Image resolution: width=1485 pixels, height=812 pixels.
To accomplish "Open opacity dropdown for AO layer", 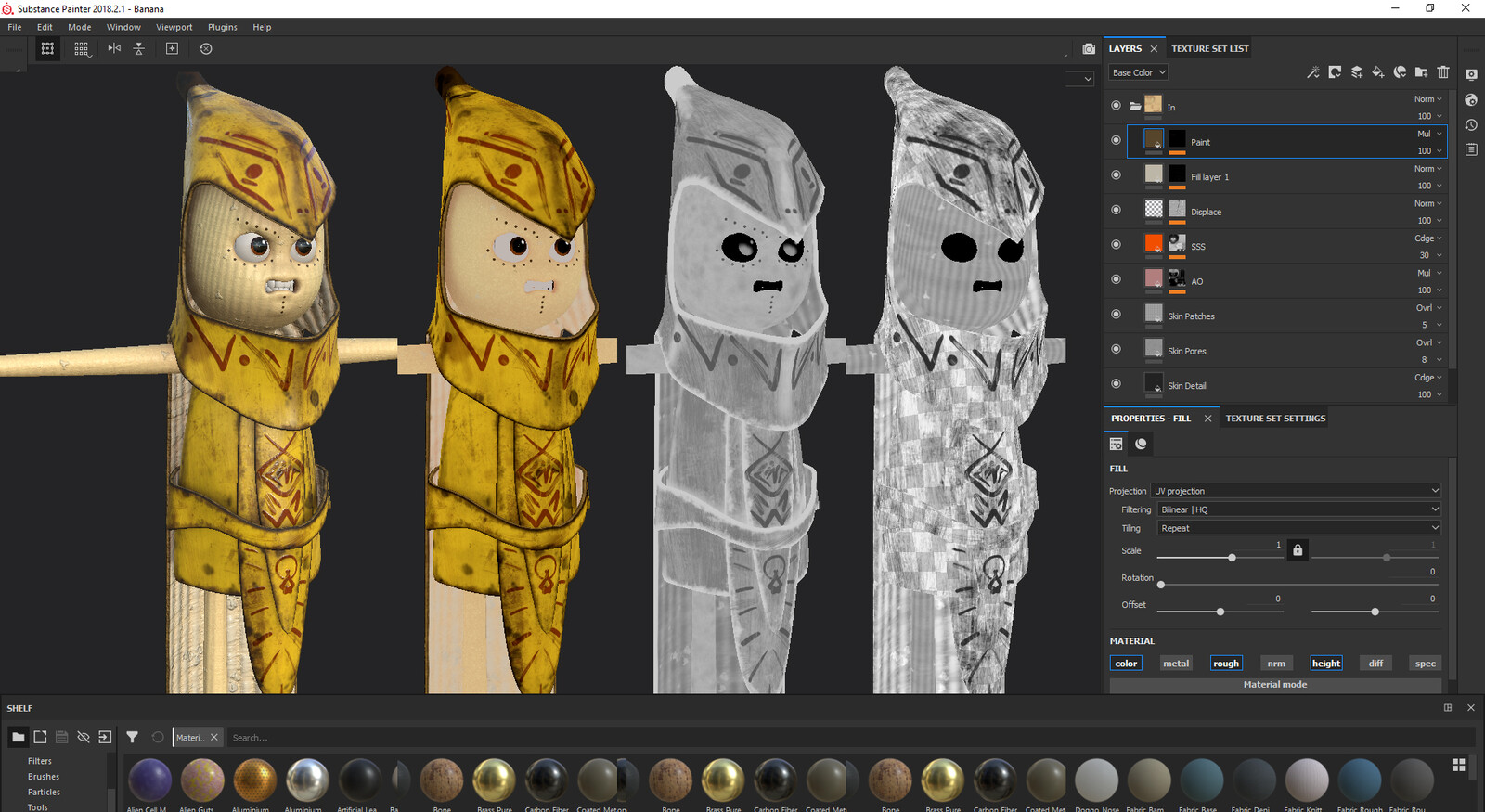I will [1429, 290].
